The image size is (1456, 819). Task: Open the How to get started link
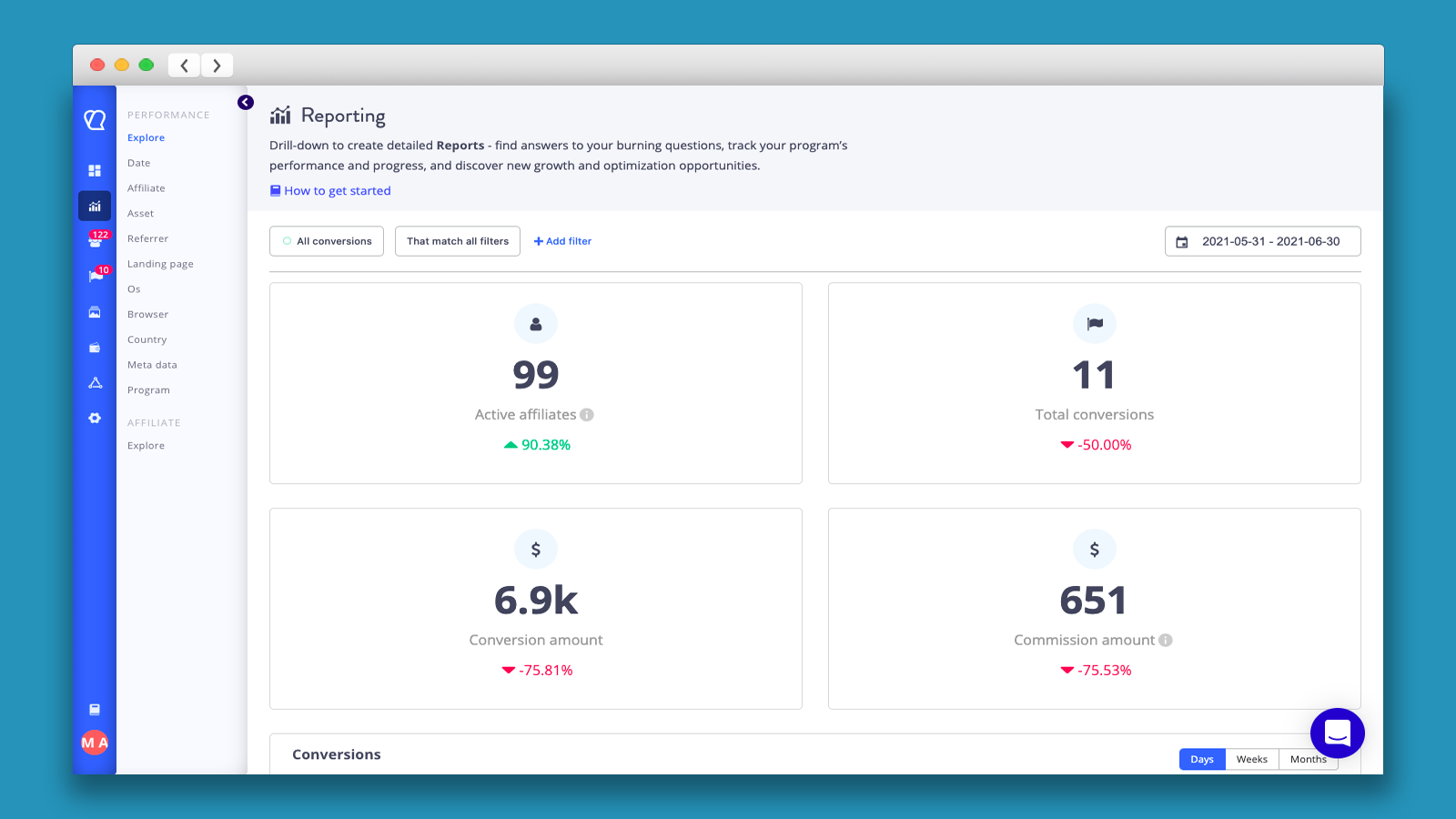(x=337, y=191)
